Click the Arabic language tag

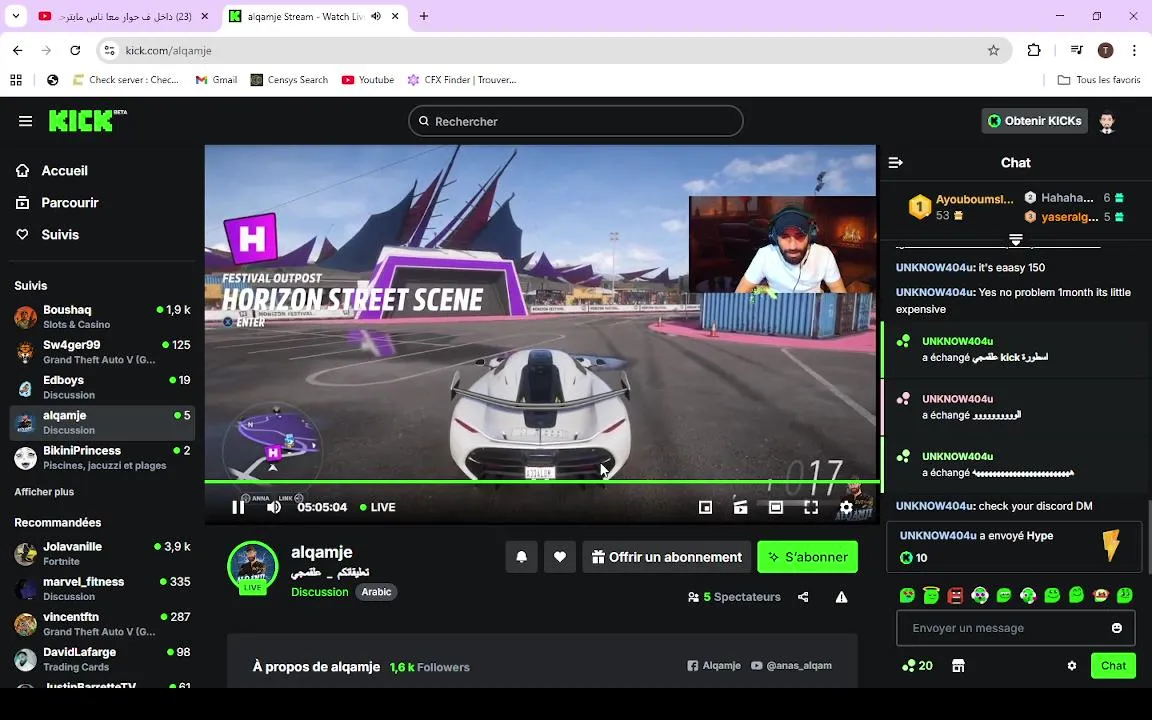[x=376, y=592]
